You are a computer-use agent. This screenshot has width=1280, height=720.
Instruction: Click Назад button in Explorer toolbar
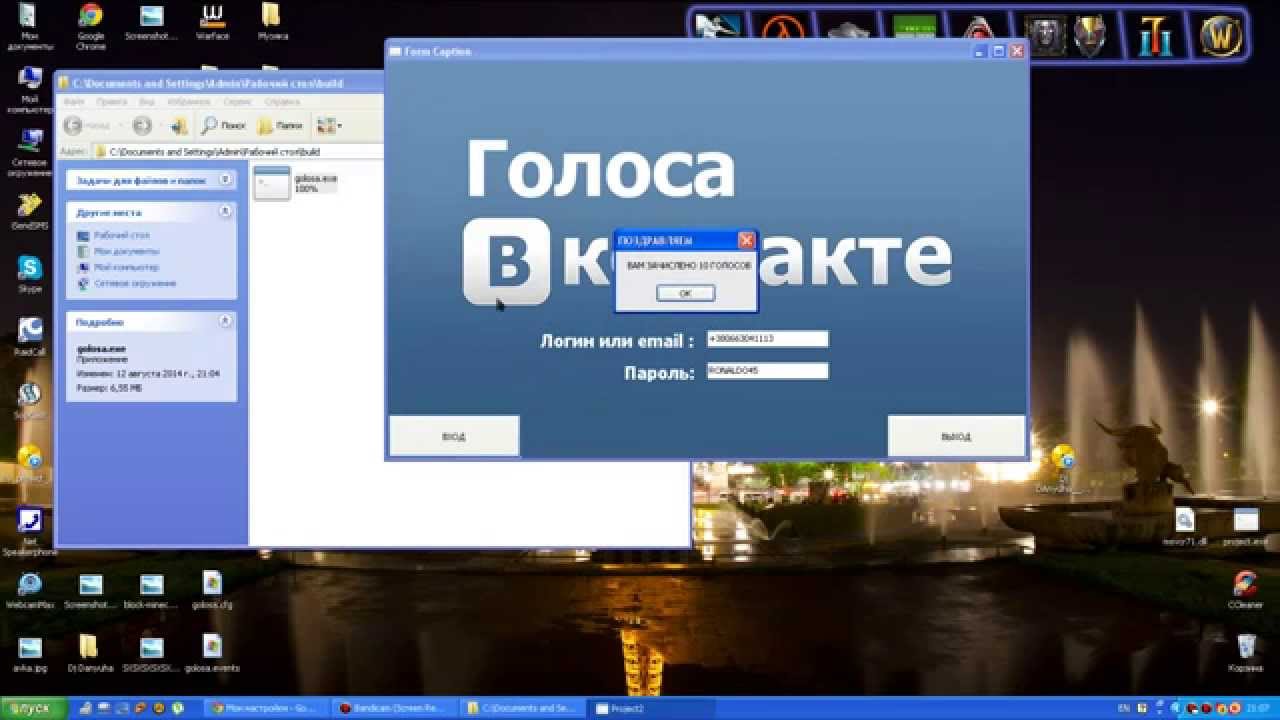pos(87,125)
